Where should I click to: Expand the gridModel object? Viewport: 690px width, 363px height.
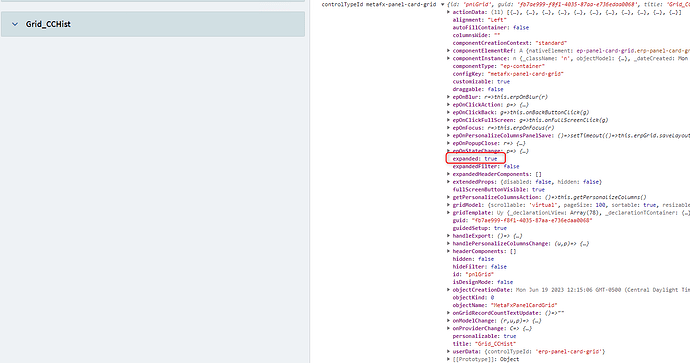pos(448,205)
